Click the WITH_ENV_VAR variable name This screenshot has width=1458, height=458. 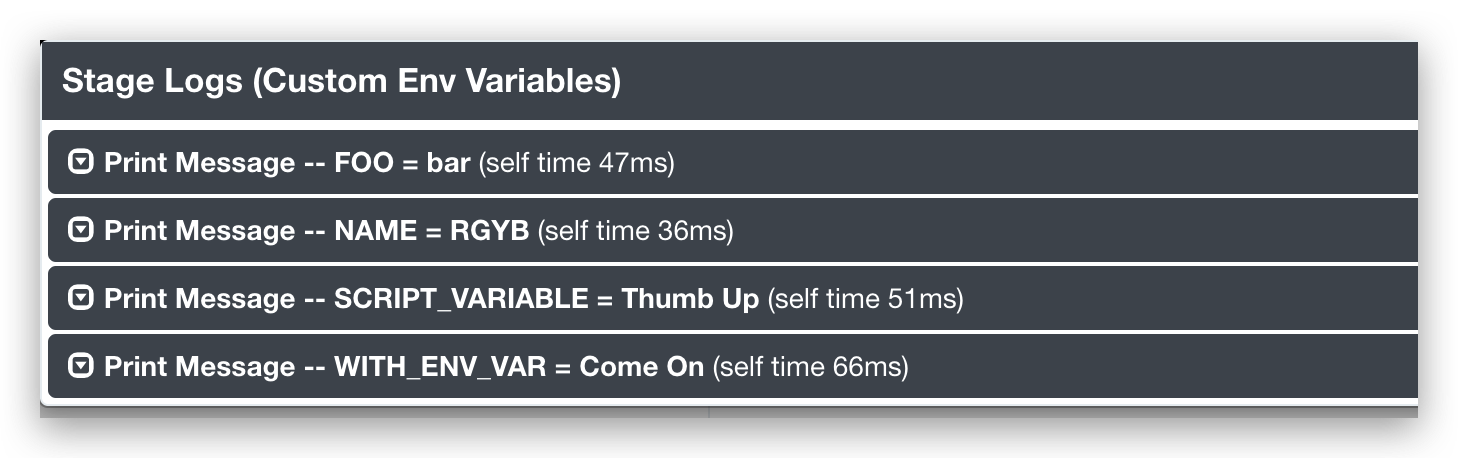[x=440, y=367]
